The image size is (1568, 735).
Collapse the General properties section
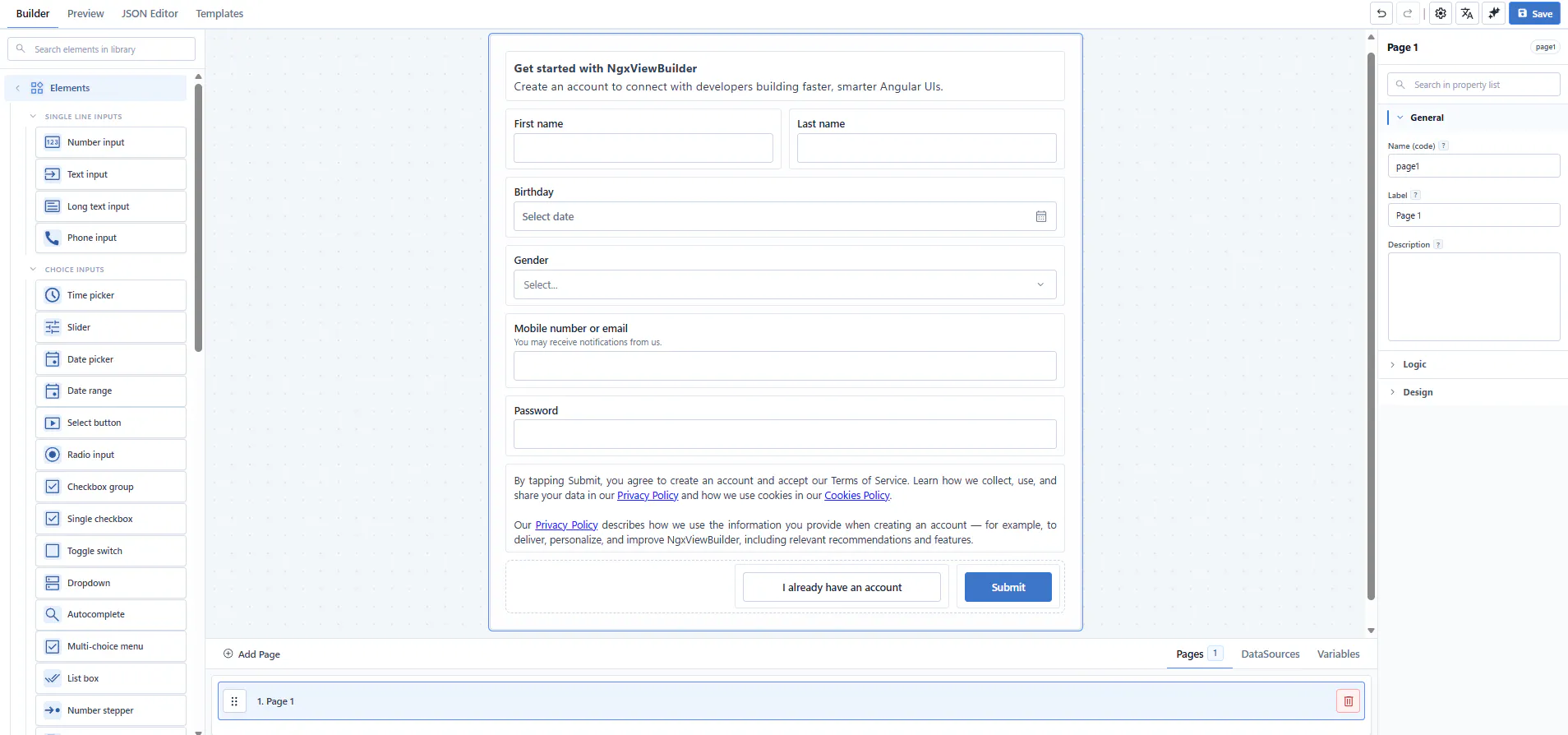click(1400, 118)
